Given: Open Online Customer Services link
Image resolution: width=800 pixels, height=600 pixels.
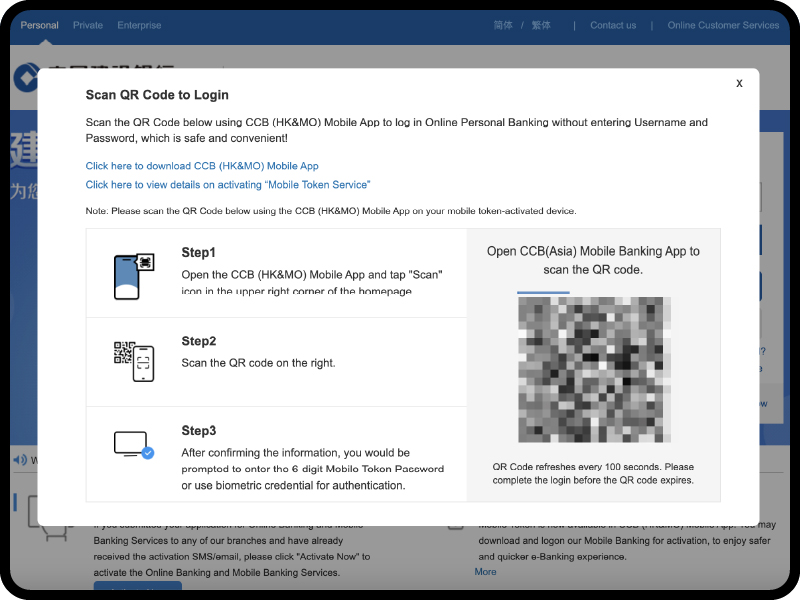Looking at the screenshot, I should pyautogui.click(x=723, y=25).
